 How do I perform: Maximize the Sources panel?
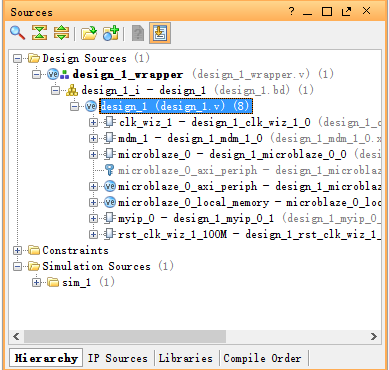coord(327,12)
